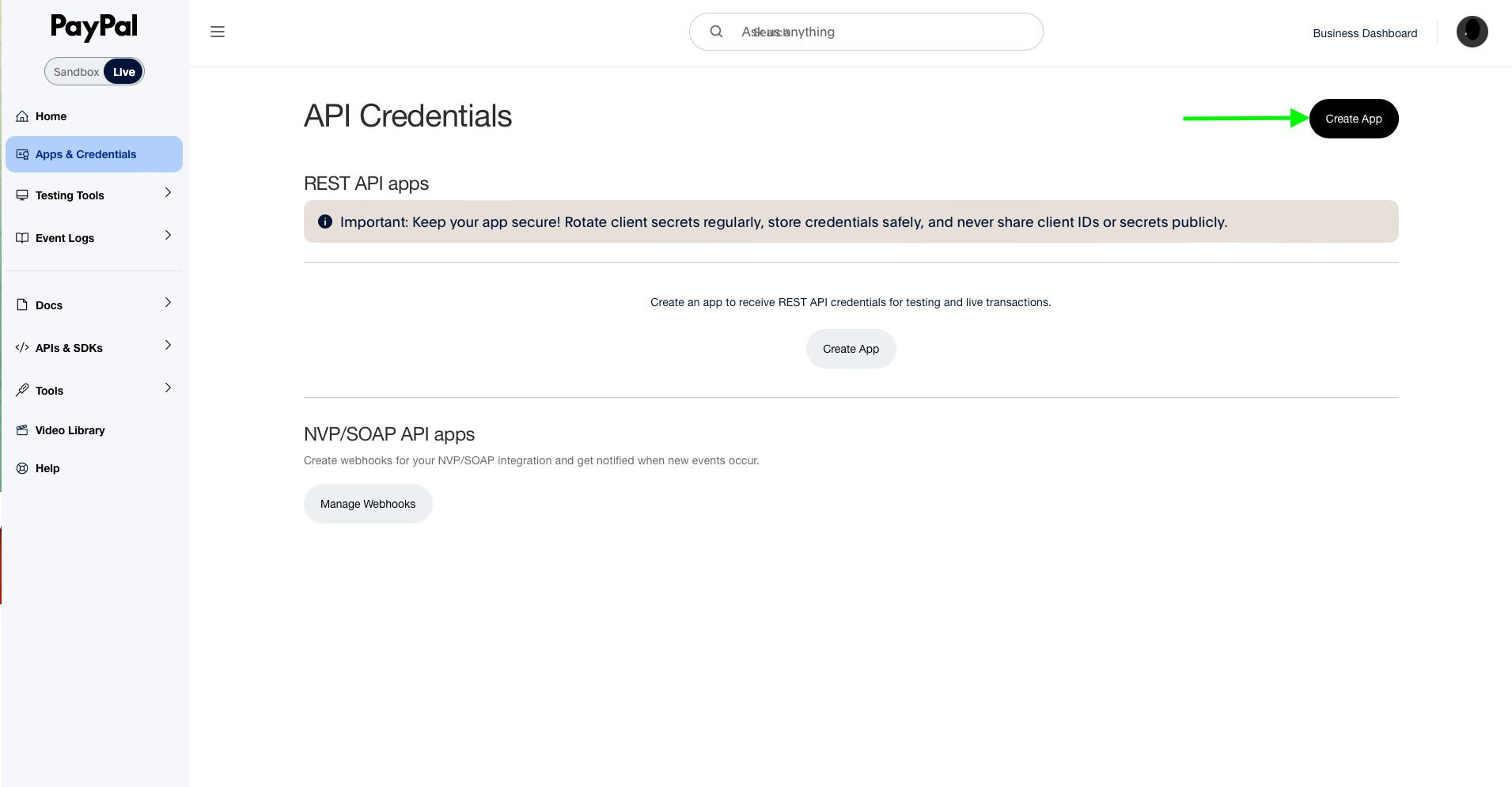Switch environment to Sandbox

click(x=76, y=72)
